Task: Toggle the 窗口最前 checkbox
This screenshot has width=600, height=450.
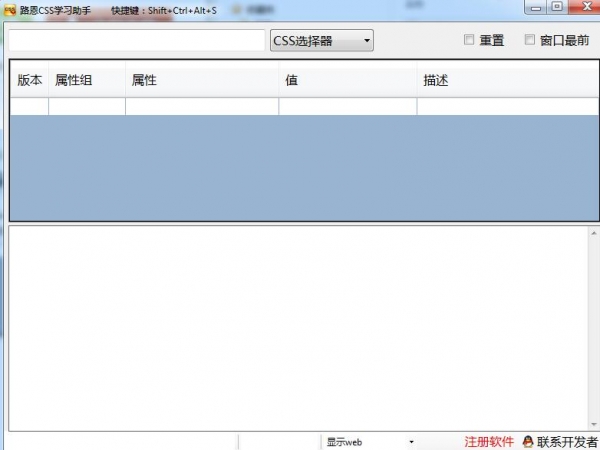Action: [530, 39]
